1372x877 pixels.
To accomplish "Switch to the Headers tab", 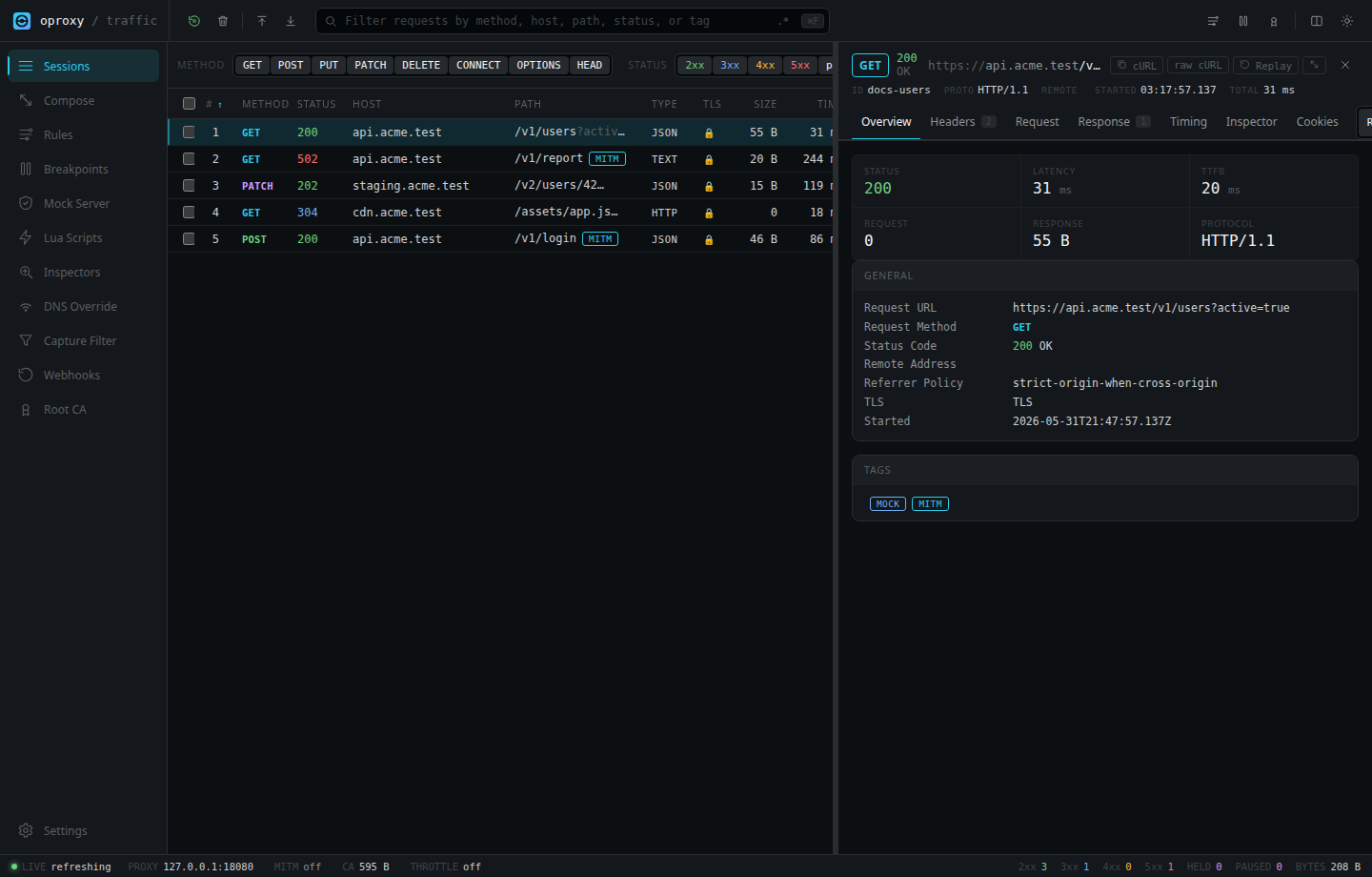I will pyautogui.click(x=962, y=122).
